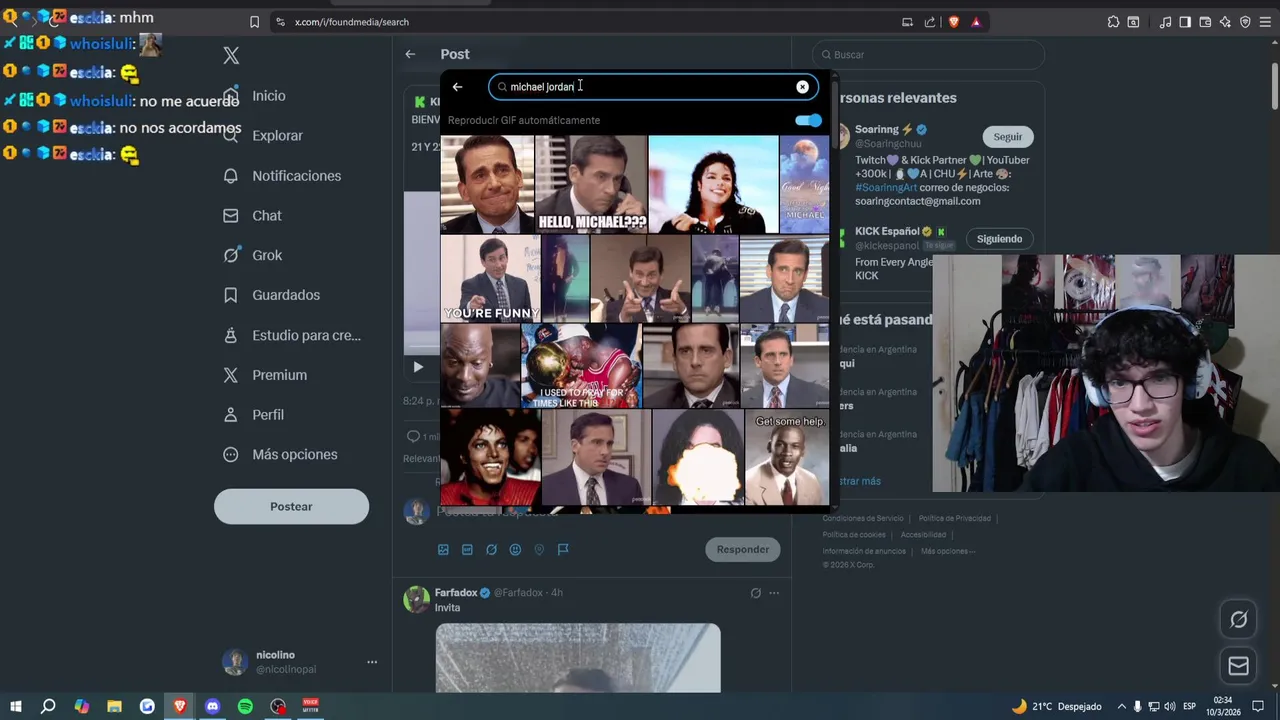Click the Postear button
The width and height of the screenshot is (1280, 720).
(x=291, y=507)
